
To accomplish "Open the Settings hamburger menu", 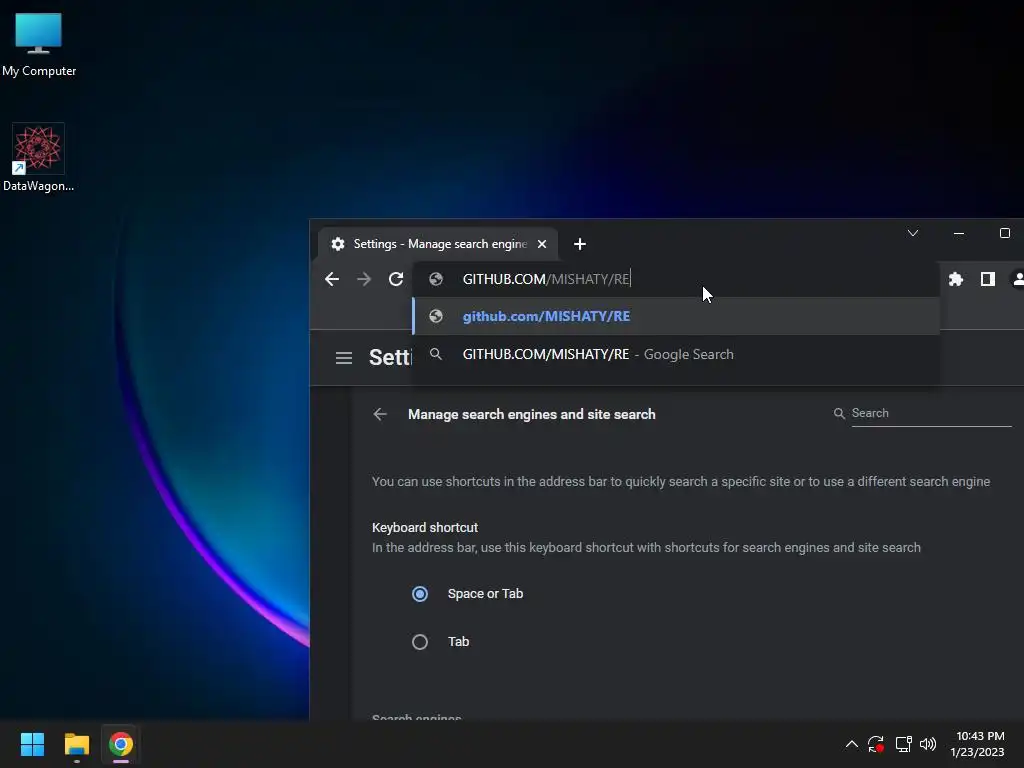I will (x=344, y=358).
